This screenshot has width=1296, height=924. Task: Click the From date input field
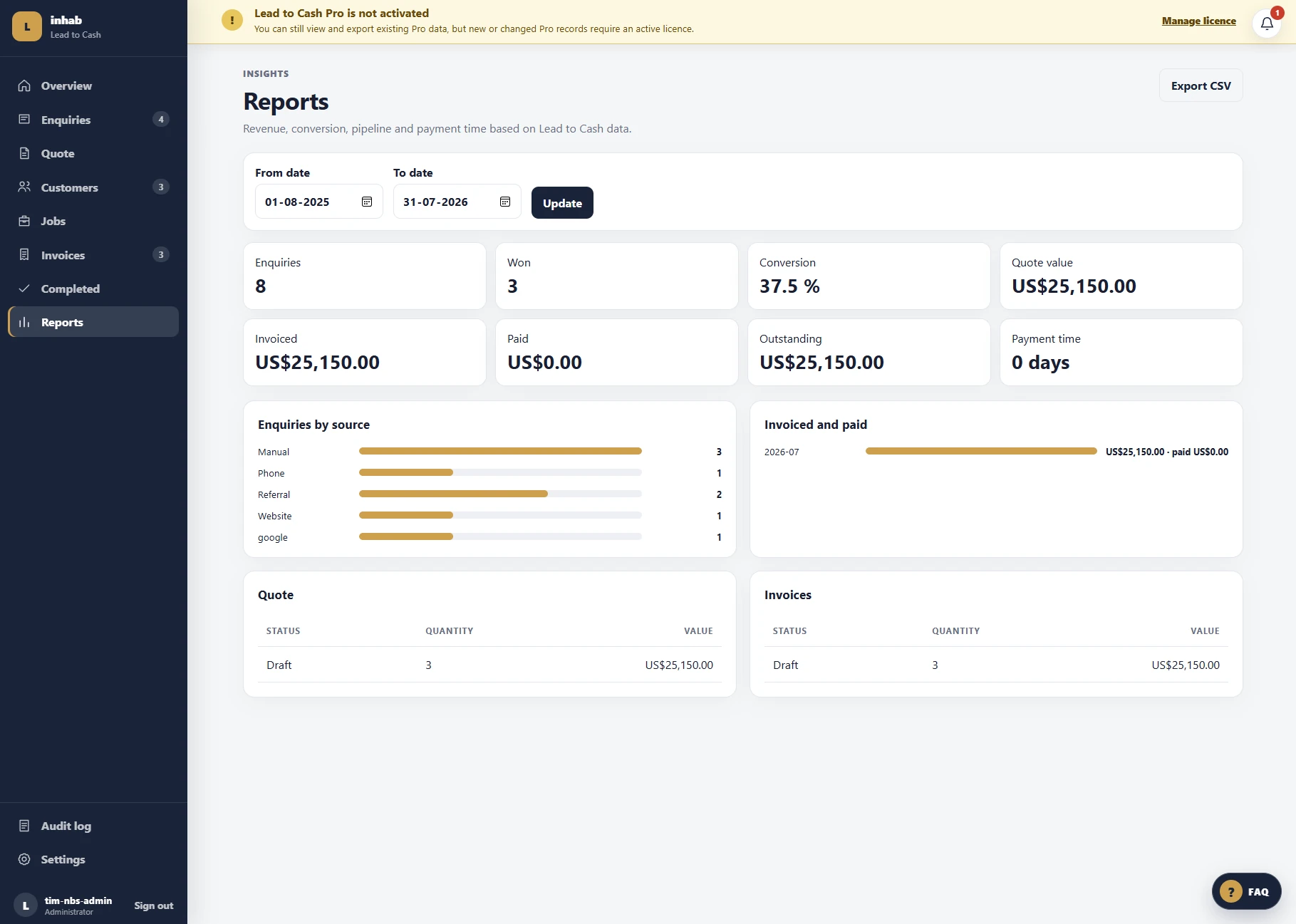tap(319, 202)
